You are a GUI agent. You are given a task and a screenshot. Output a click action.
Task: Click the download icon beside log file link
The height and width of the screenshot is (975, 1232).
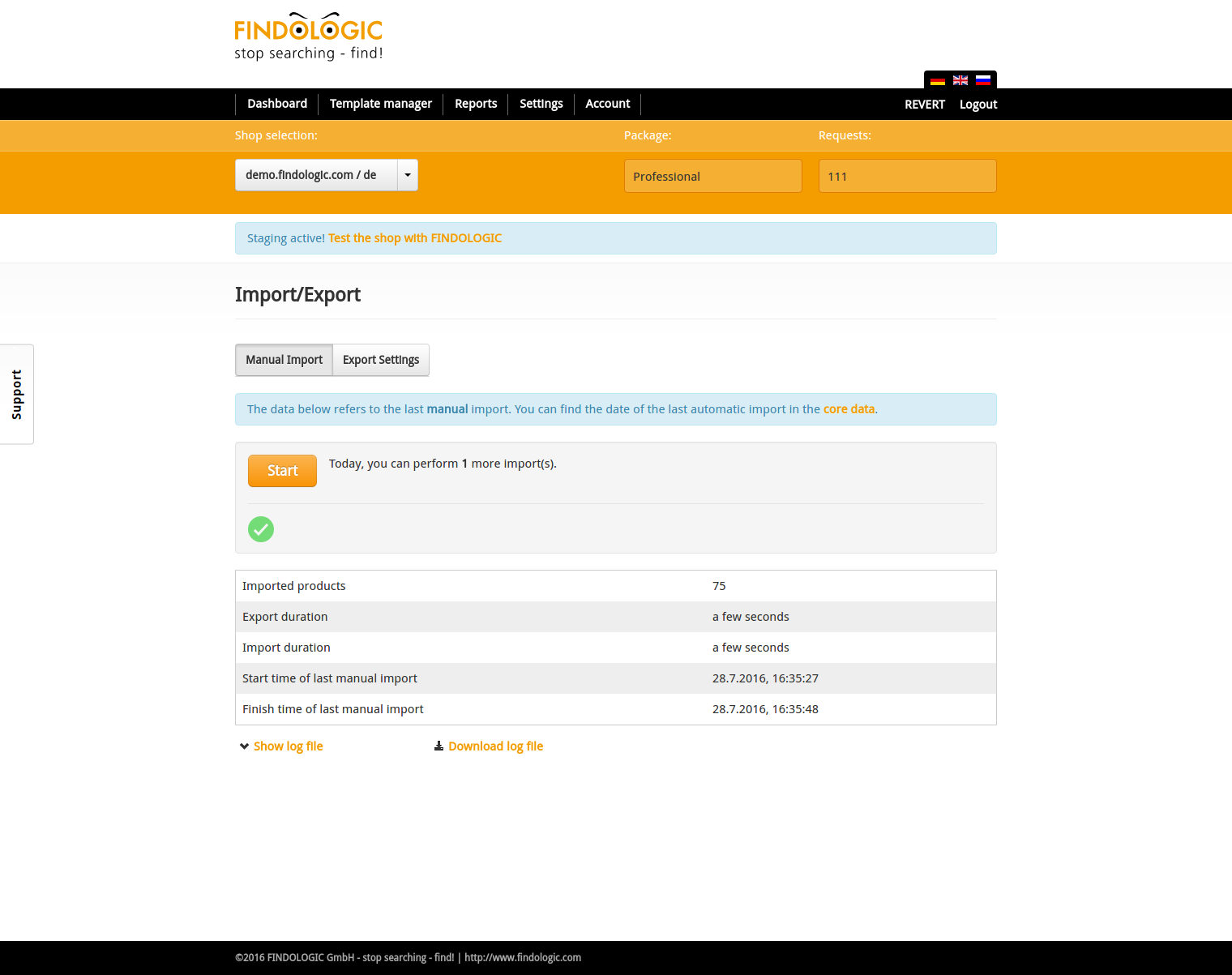[438, 746]
